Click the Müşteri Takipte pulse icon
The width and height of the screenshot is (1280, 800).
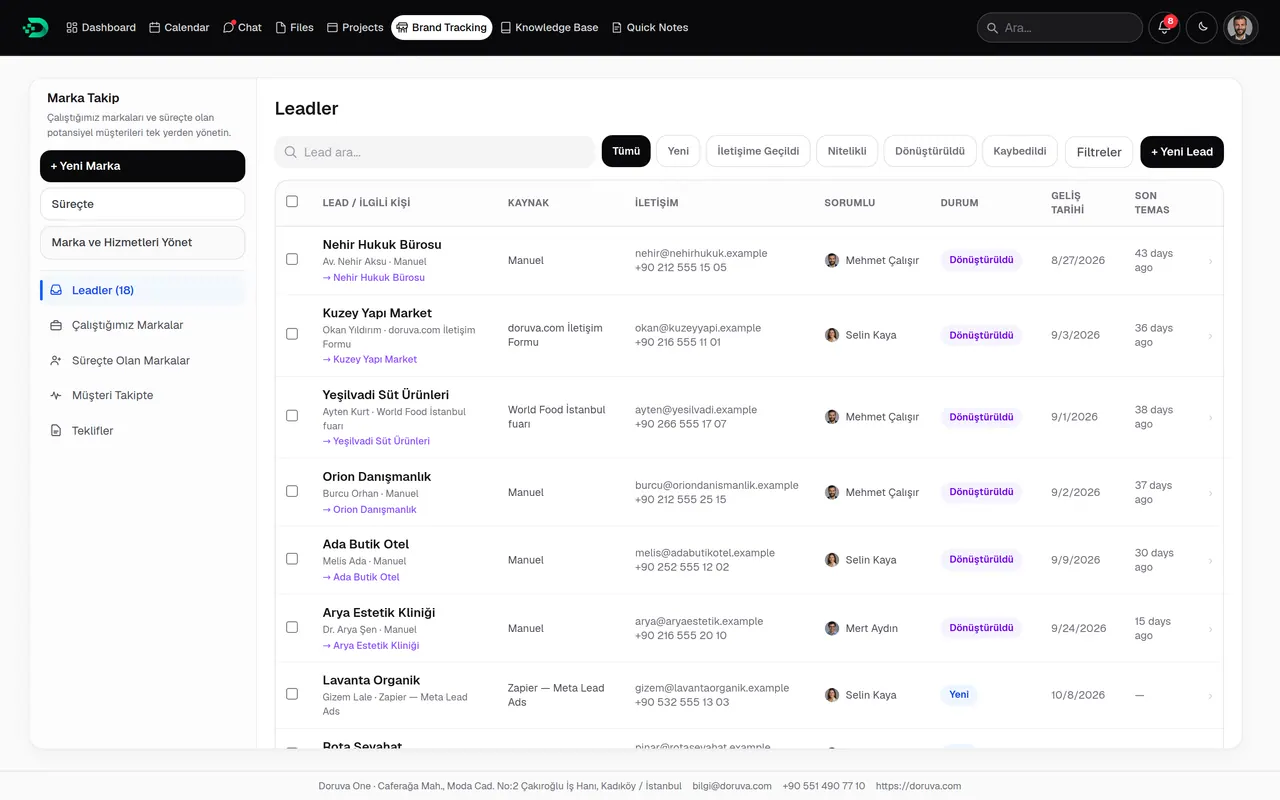tap(57, 395)
